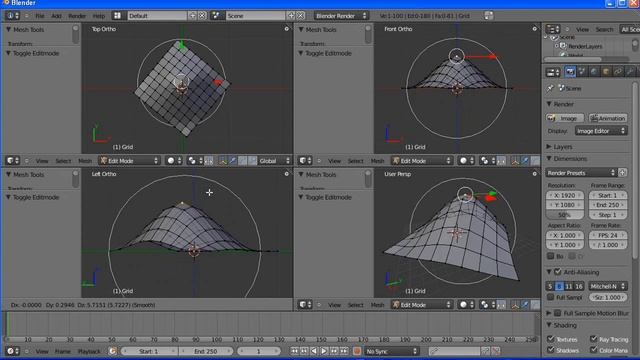Open the File menu
640x360 pixels.
(x=40, y=16)
